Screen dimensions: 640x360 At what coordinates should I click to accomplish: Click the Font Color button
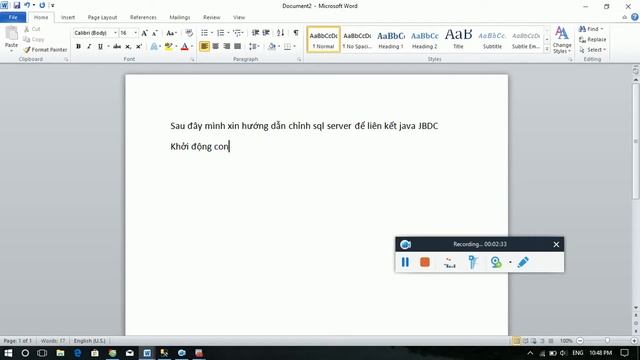(x=184, y=47)
